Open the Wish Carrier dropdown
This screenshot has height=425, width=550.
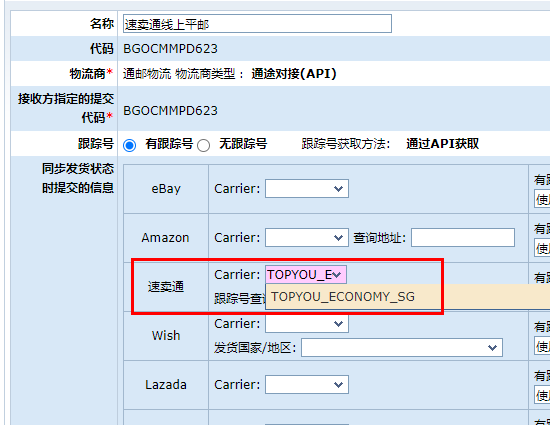pos(307,323)
